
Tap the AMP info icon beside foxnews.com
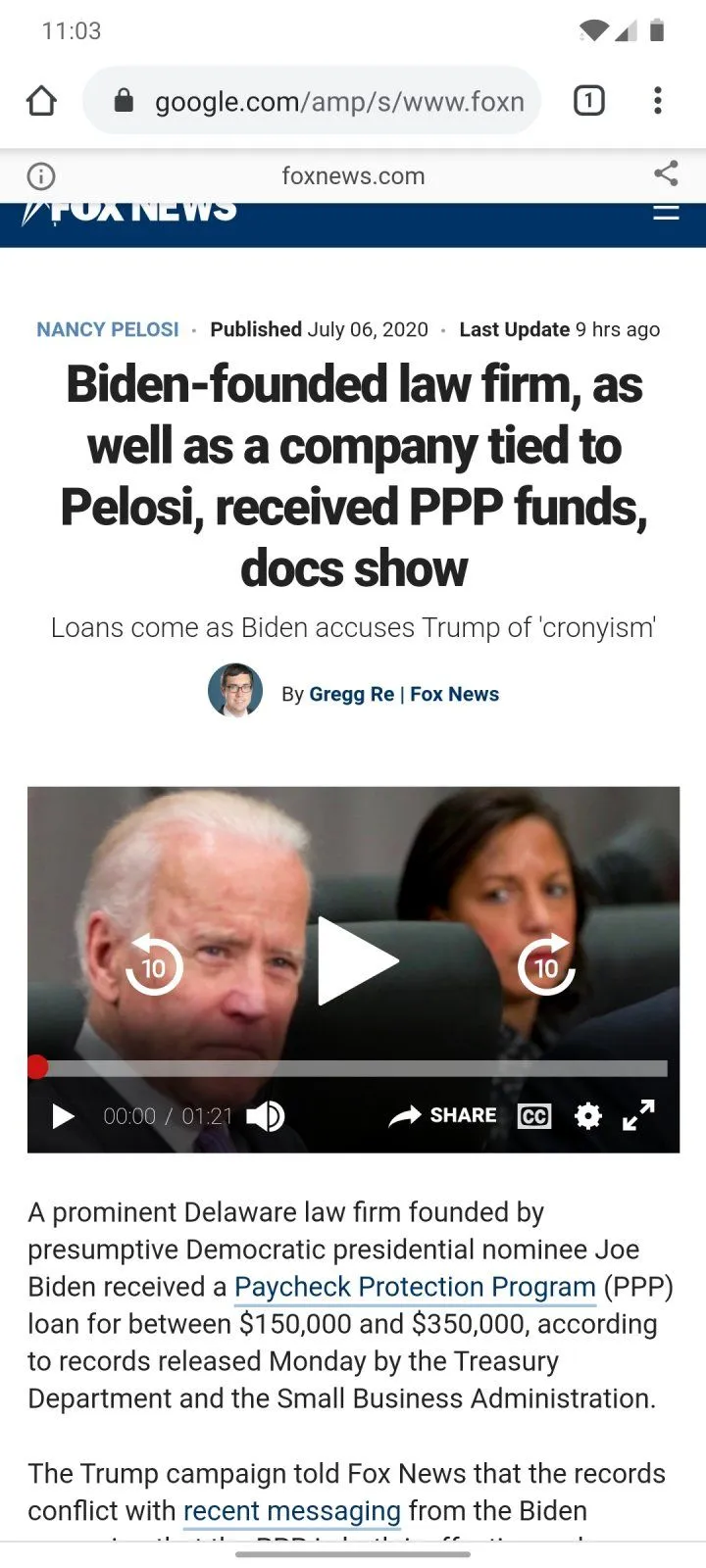pyautogui.click(x=41, y=176)
